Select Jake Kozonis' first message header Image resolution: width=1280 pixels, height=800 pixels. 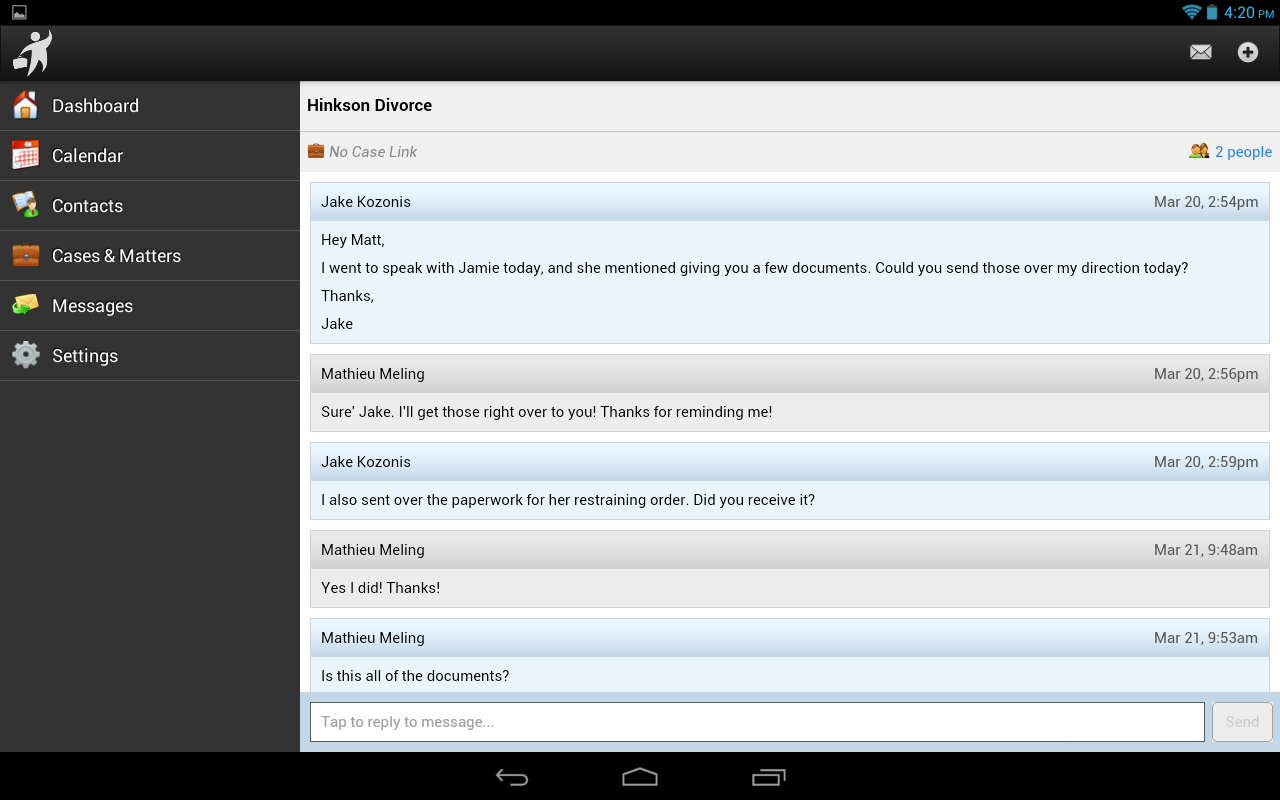click(x=790, y=202)
